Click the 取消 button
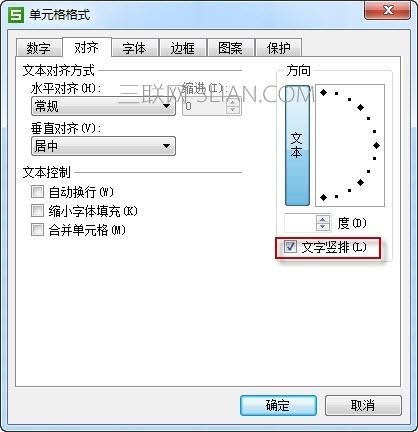Image resolution: width=418 pixels, height=432 pixels. 363,405
